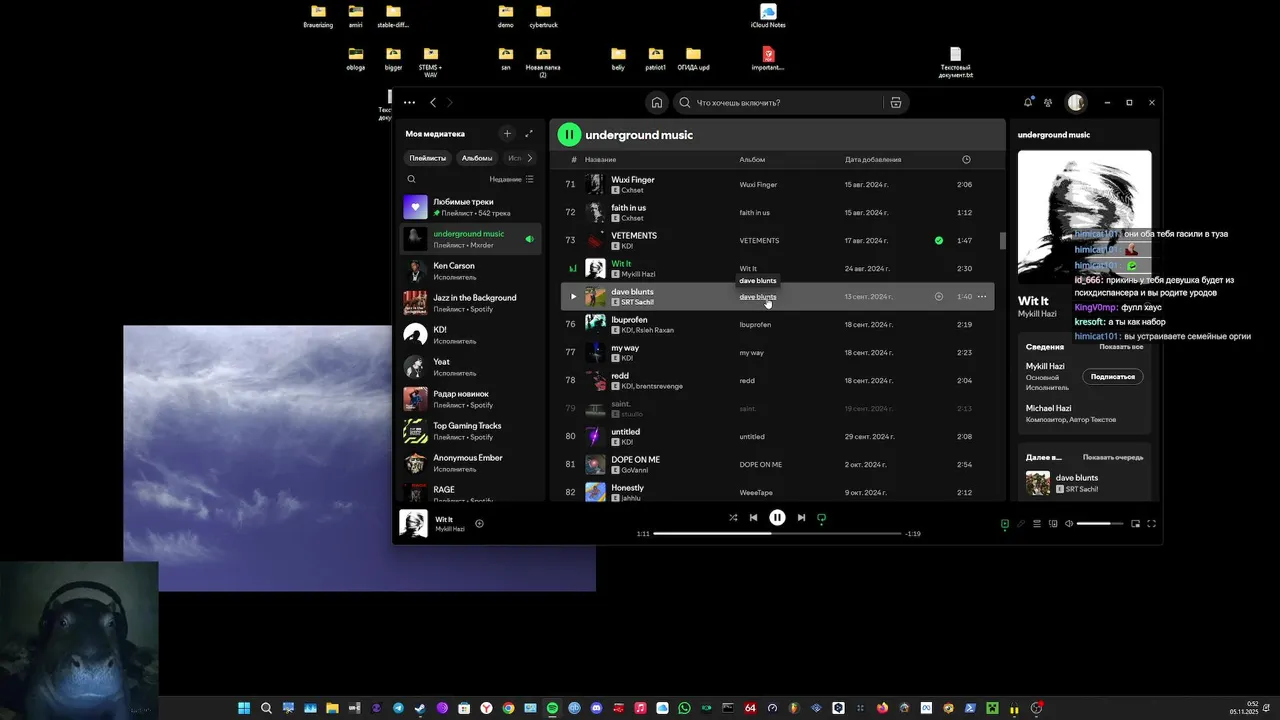Click the DOPE ON ME track title
Viewport: 1280px width, 720px height.
point(636,460)
